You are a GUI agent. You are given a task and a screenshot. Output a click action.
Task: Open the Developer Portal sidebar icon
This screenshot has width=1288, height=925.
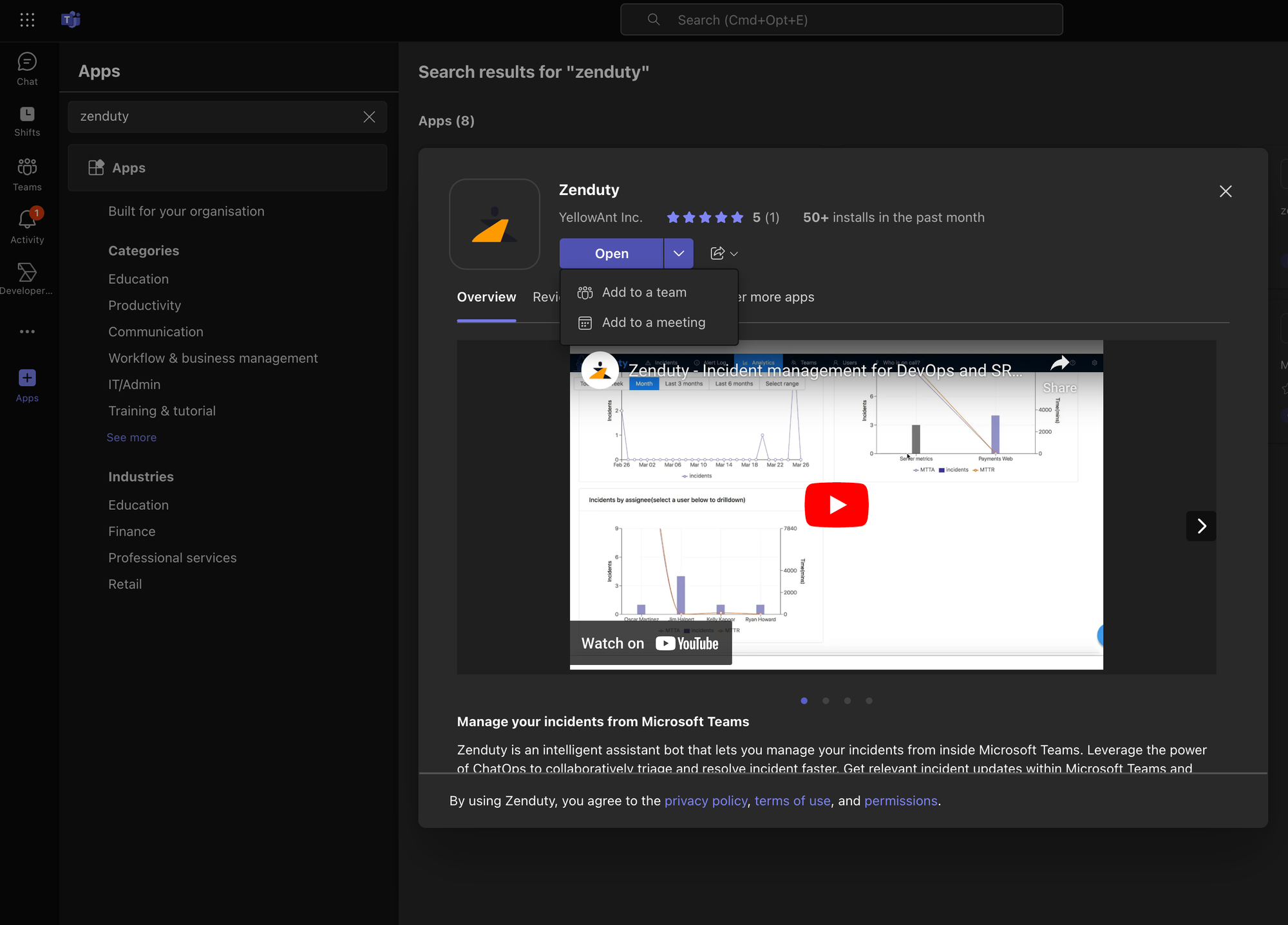pos(27,278)
